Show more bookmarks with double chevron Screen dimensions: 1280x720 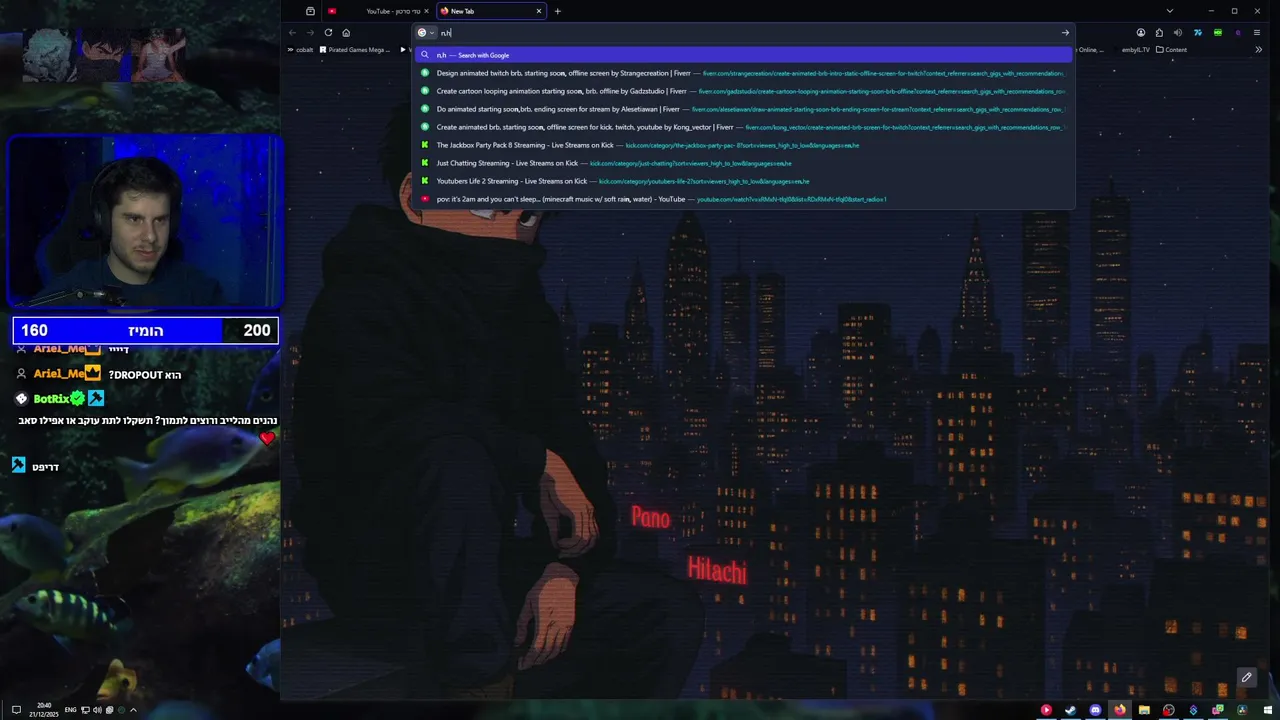pyautogui.click(x=1258, y=50)
